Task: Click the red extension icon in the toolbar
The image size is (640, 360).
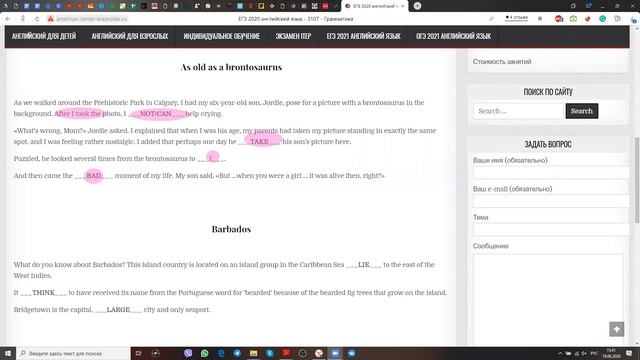Action: [559, 19]
